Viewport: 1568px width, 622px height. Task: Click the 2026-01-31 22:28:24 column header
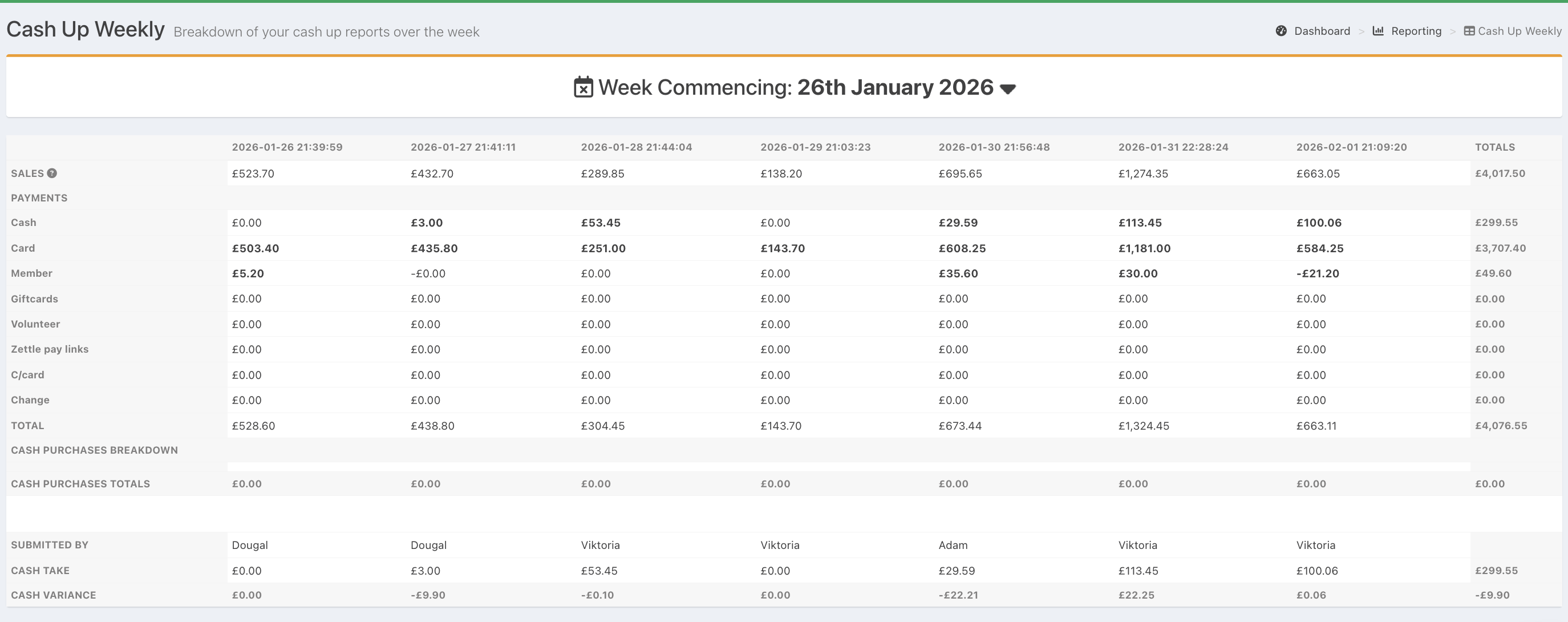(1173, 147)
